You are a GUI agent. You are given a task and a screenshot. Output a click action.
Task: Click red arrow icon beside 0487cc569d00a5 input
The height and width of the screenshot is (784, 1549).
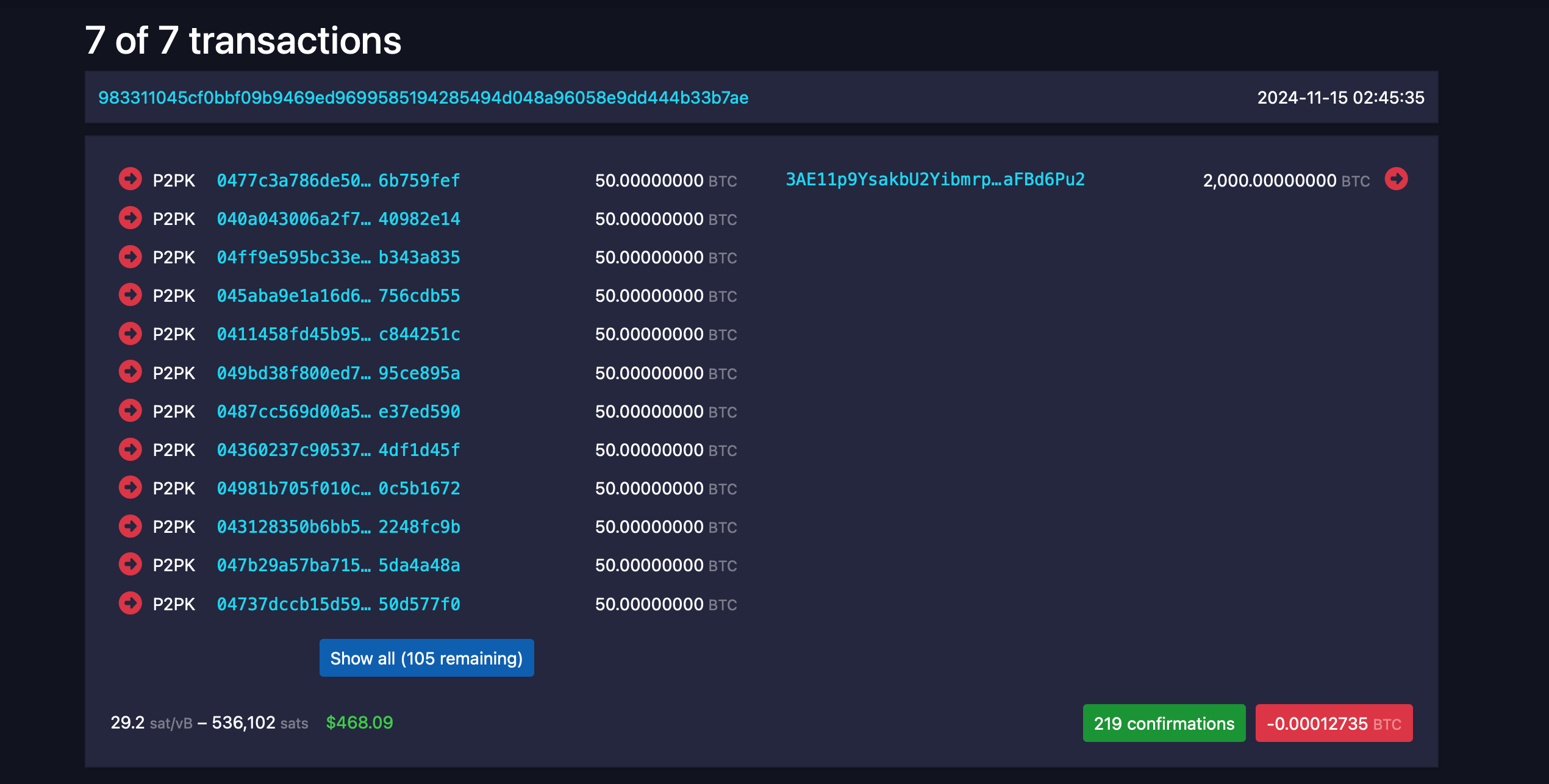click(130, 410)
